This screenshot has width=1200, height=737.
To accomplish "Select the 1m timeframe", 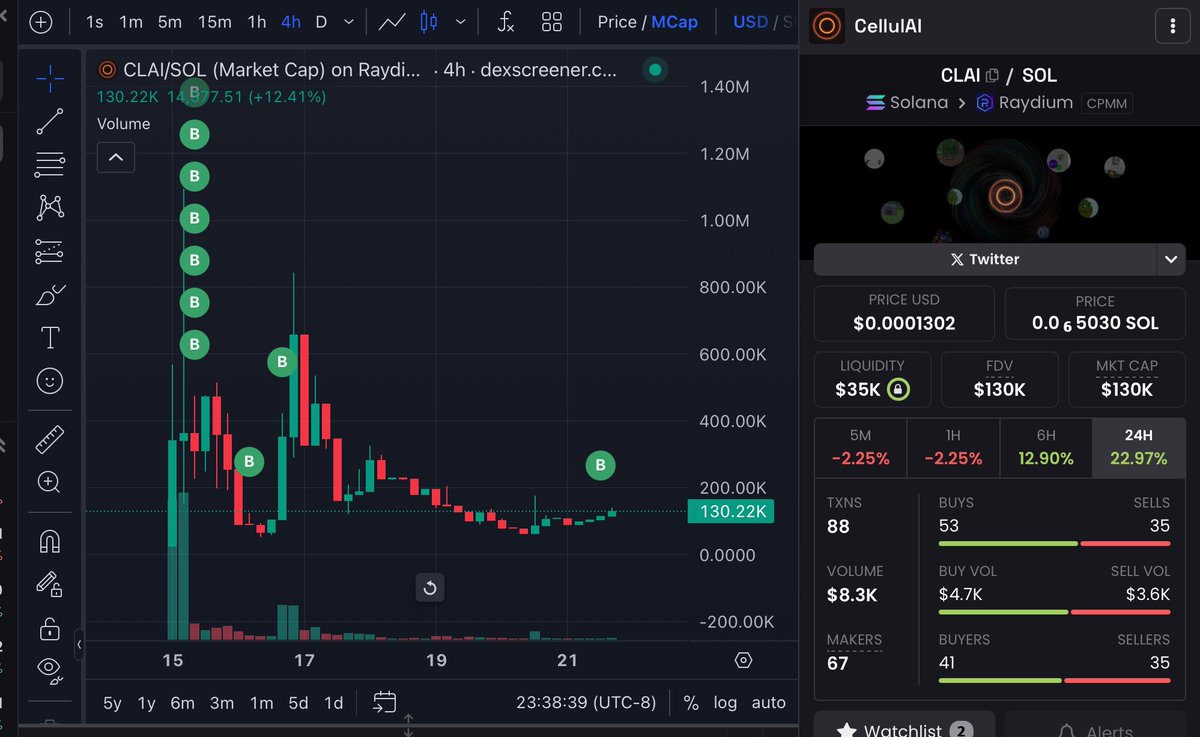I will [130, 21].
